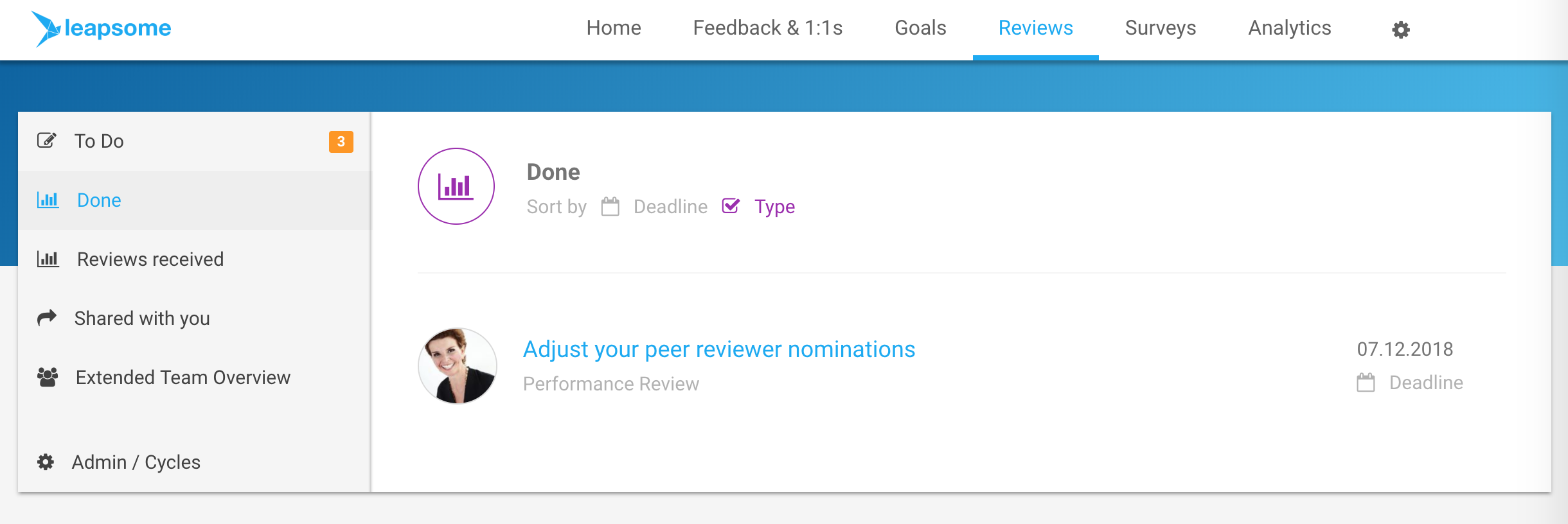Click the Shared with you arrow icon

pos(47,317)
